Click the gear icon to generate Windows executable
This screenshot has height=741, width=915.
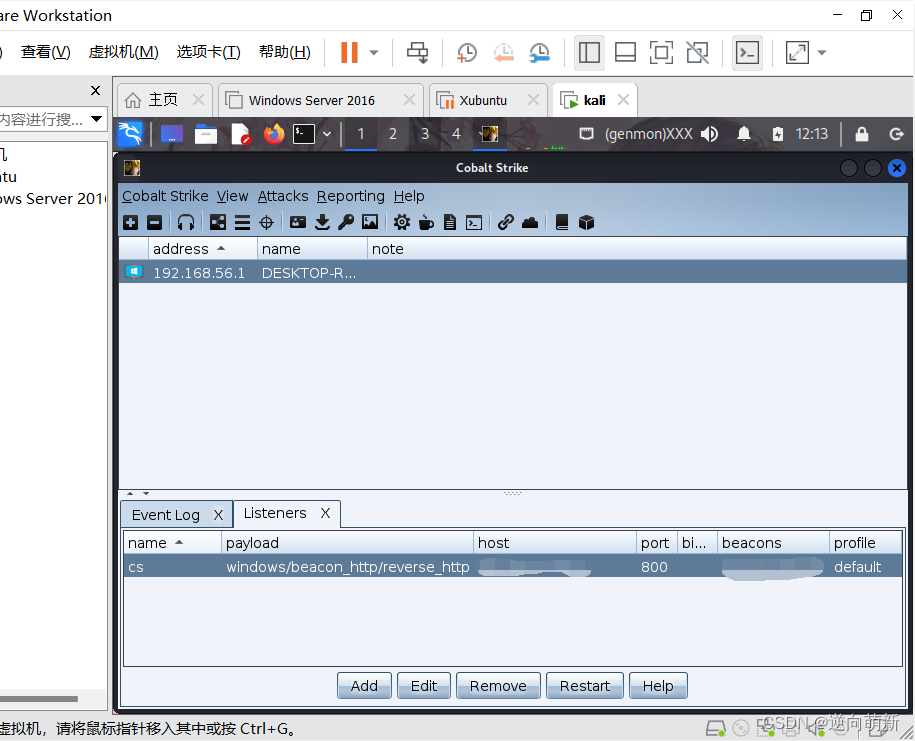point(401,222)
